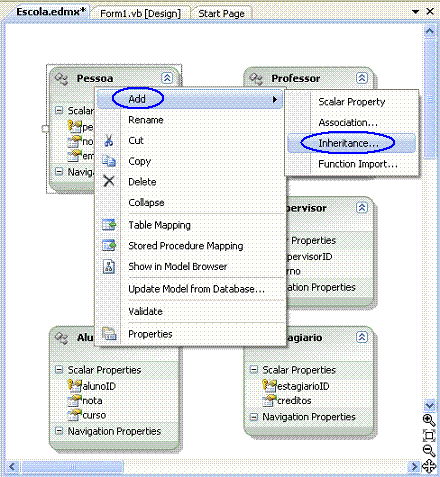Screen dimensions: 440x477
Task: Click the zoom in magnifier icon
Action: 429,420
